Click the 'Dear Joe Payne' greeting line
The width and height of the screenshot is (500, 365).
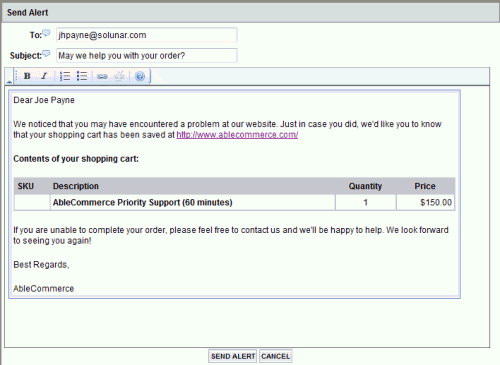44,100
